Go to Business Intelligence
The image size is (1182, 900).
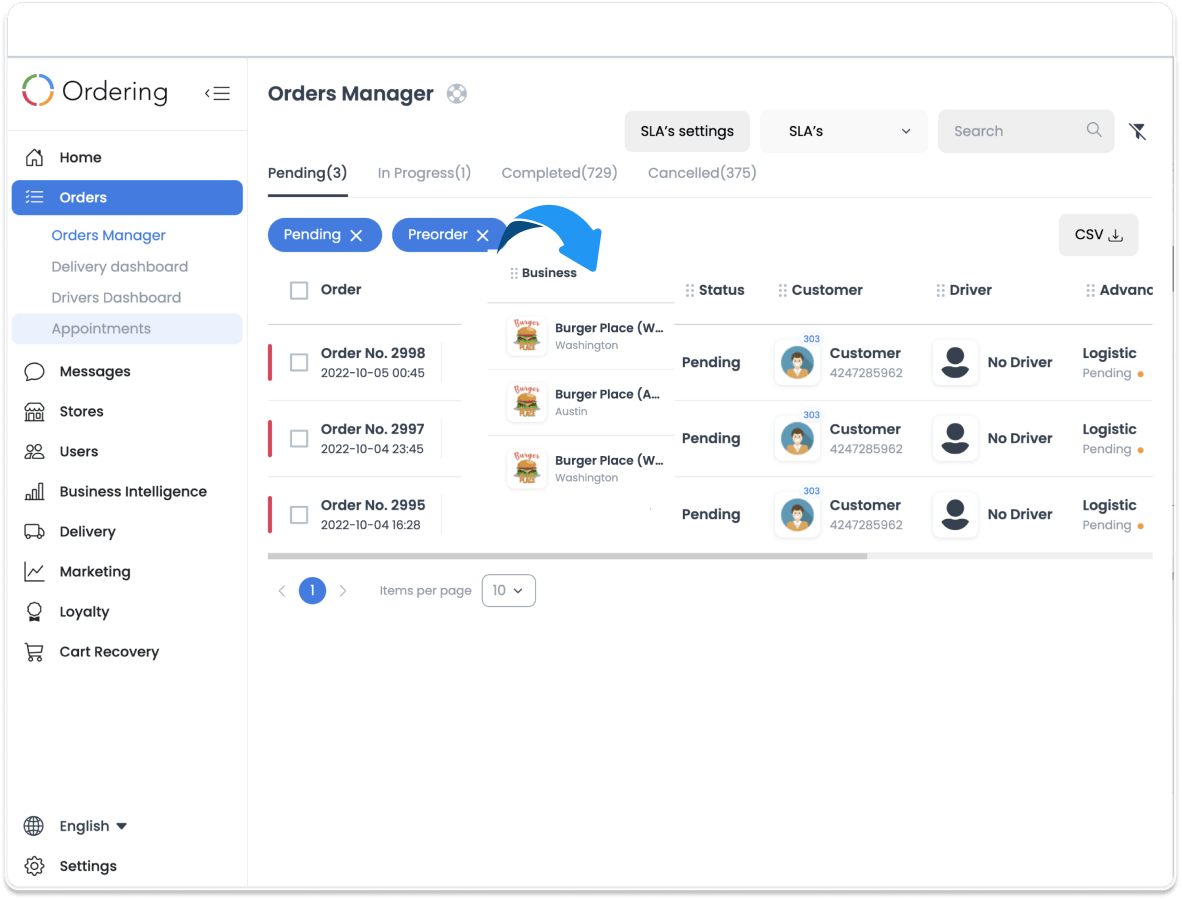click(x=132, y=491)
